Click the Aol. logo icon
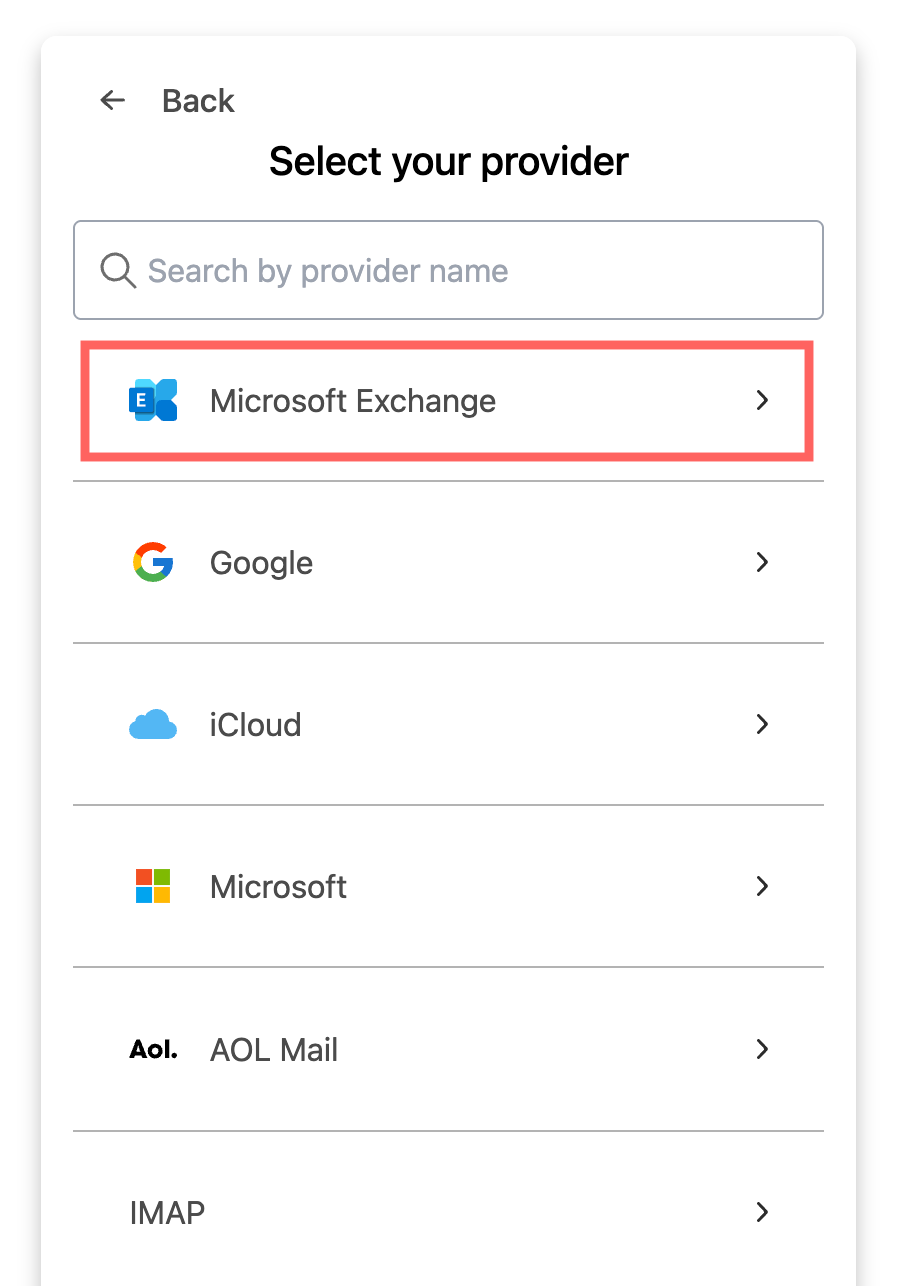This screenshot has height=1286, width=898. 153,1050
